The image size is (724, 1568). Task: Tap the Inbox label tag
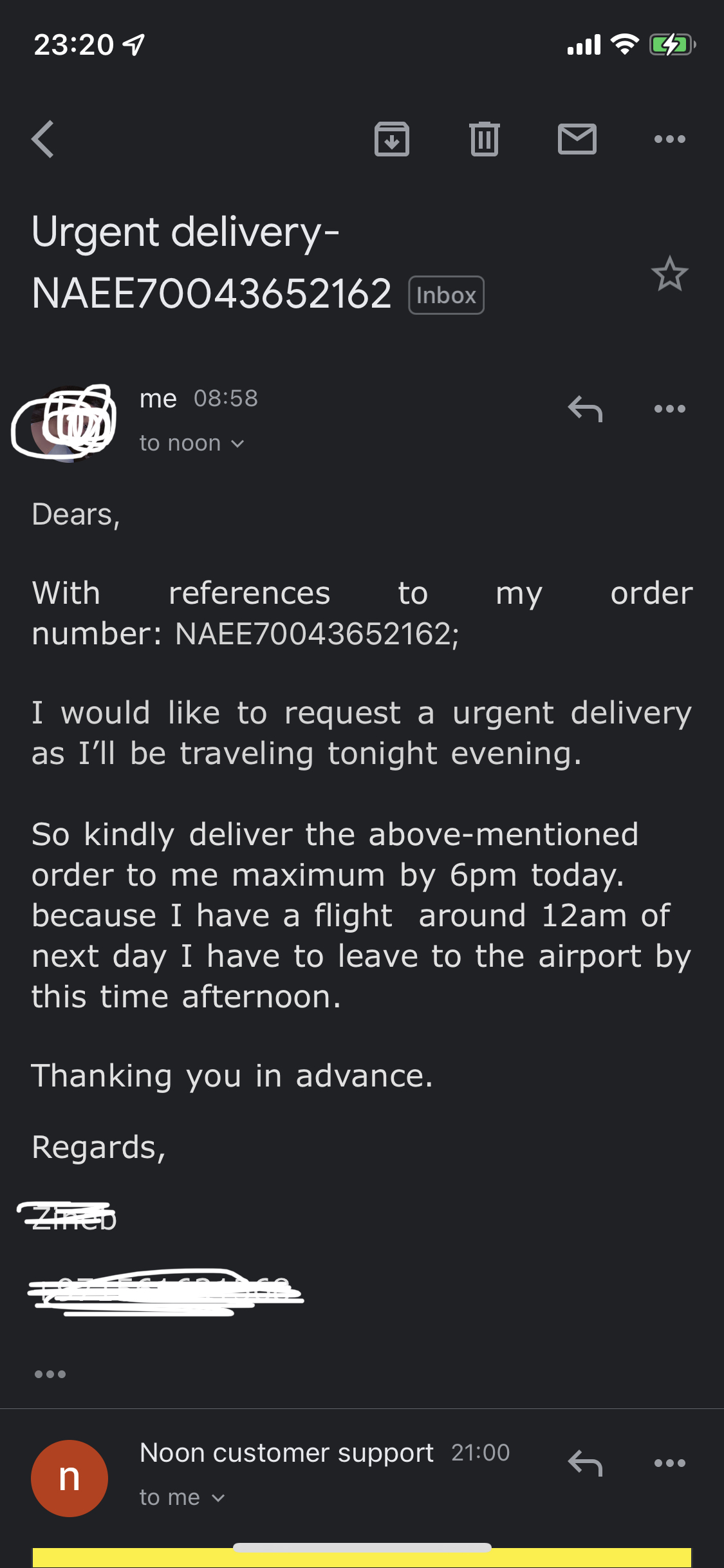coord(446,295)
